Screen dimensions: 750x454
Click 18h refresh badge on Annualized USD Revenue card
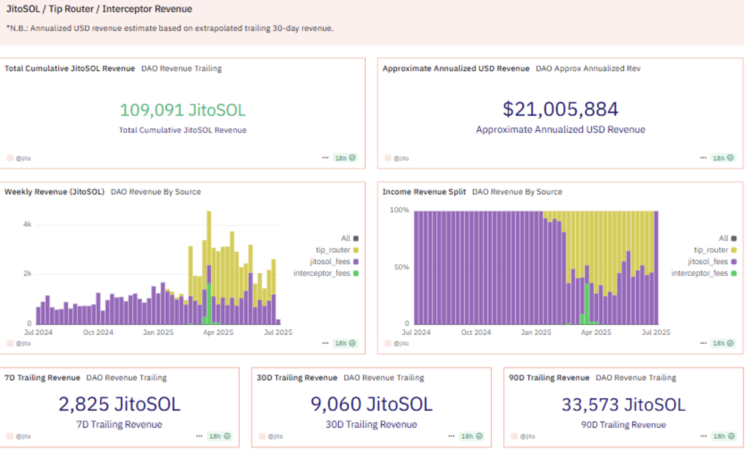pyautogui.click(x=723, y=158)
